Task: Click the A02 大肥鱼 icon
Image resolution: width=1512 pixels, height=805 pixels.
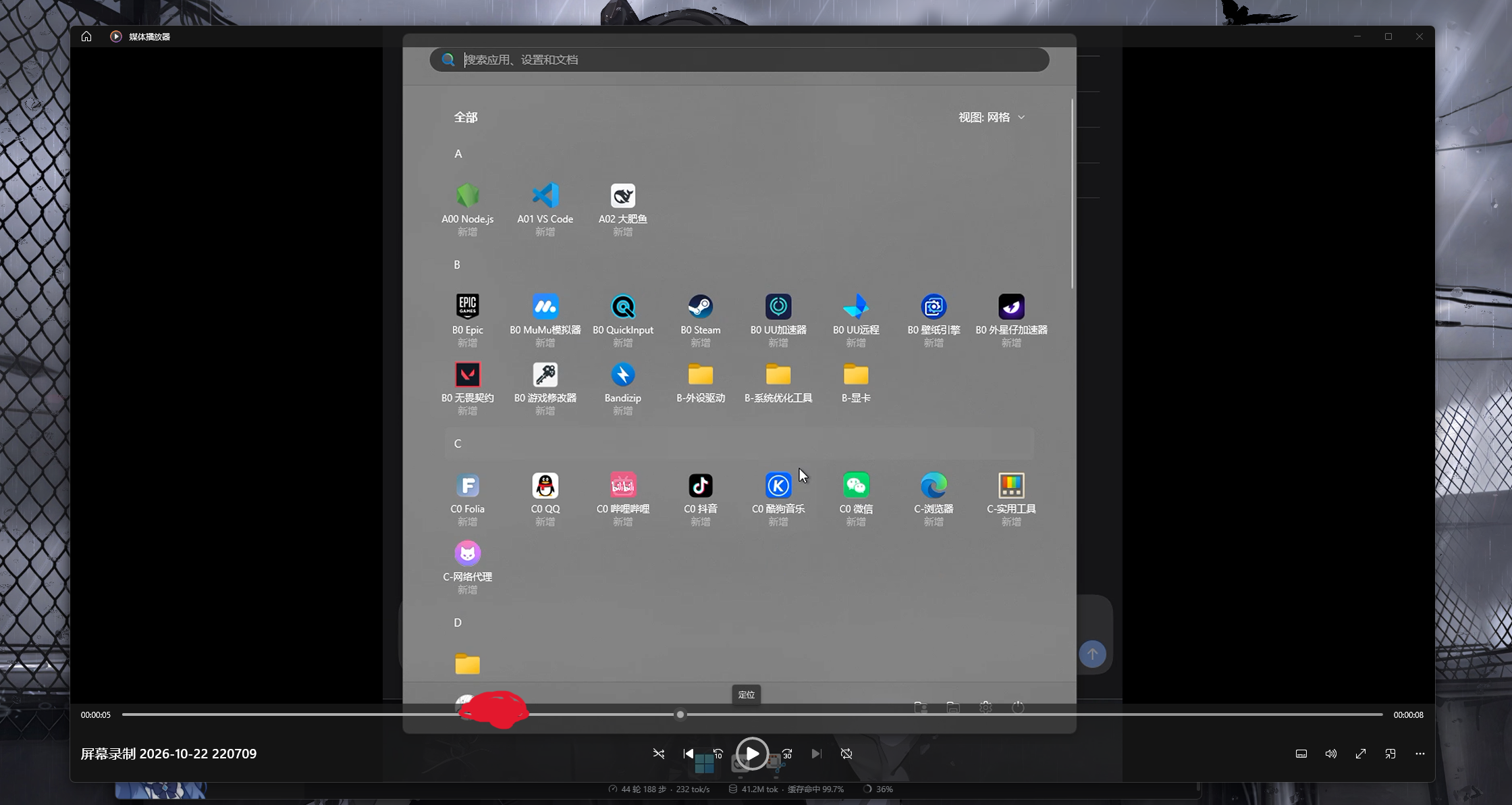Action: (x=623, y=196)
